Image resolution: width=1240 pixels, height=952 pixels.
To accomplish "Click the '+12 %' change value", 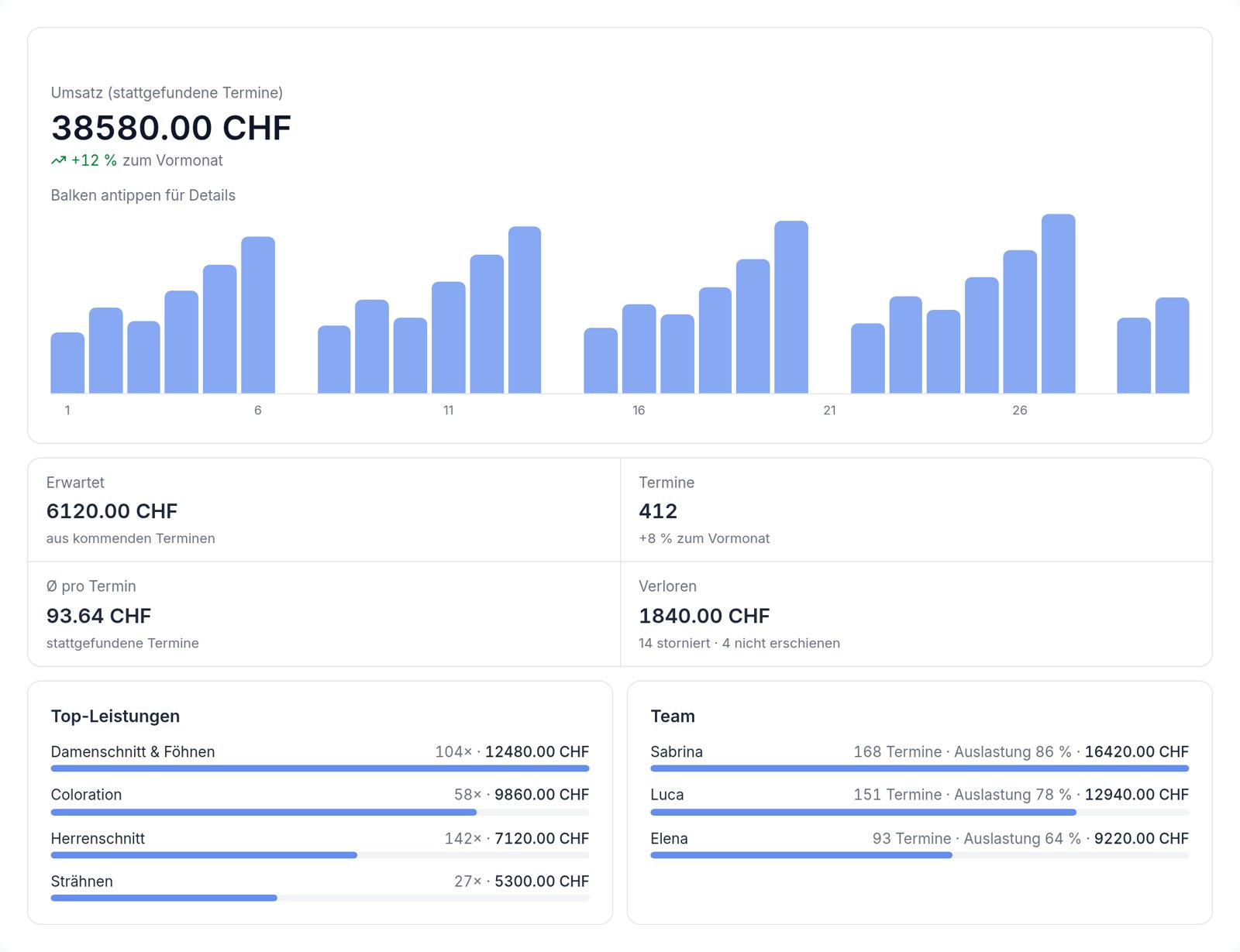I will pos(94,160).
